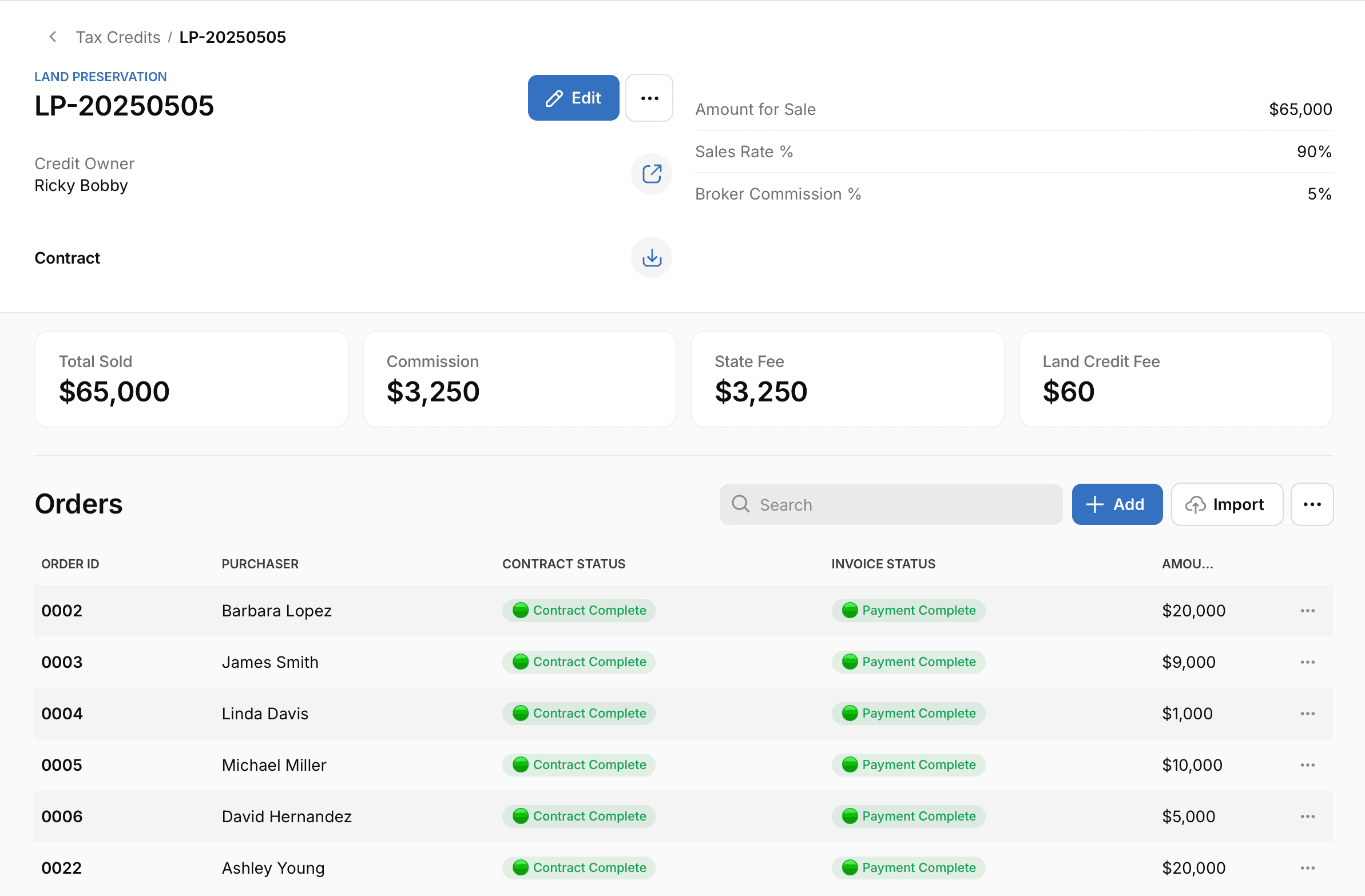Click Contract Complete badge for Barbara Lopez
The image size is (1365, 896).
click(x=579, y=611)
